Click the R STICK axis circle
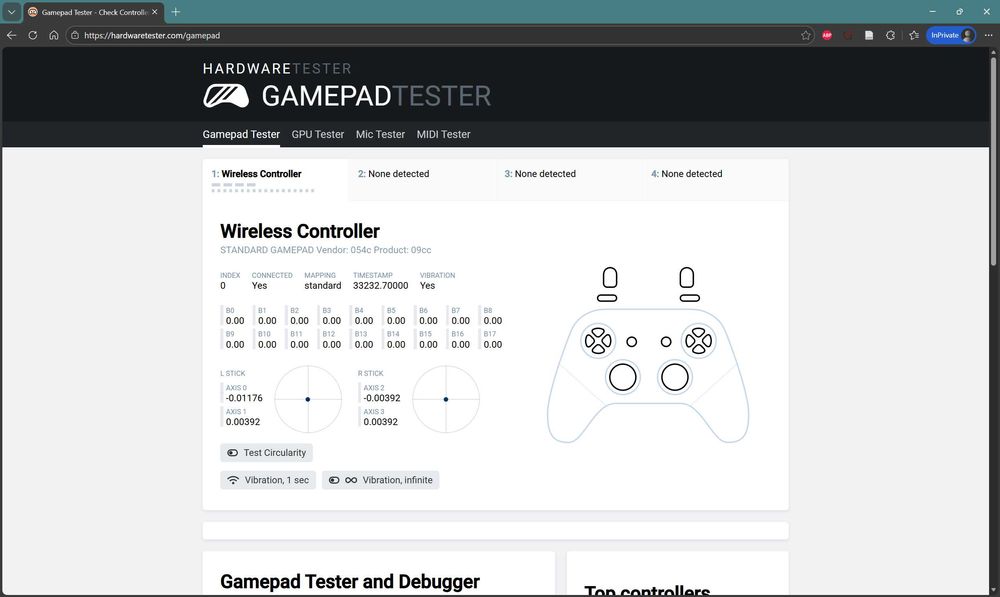 tap(446, 399)
